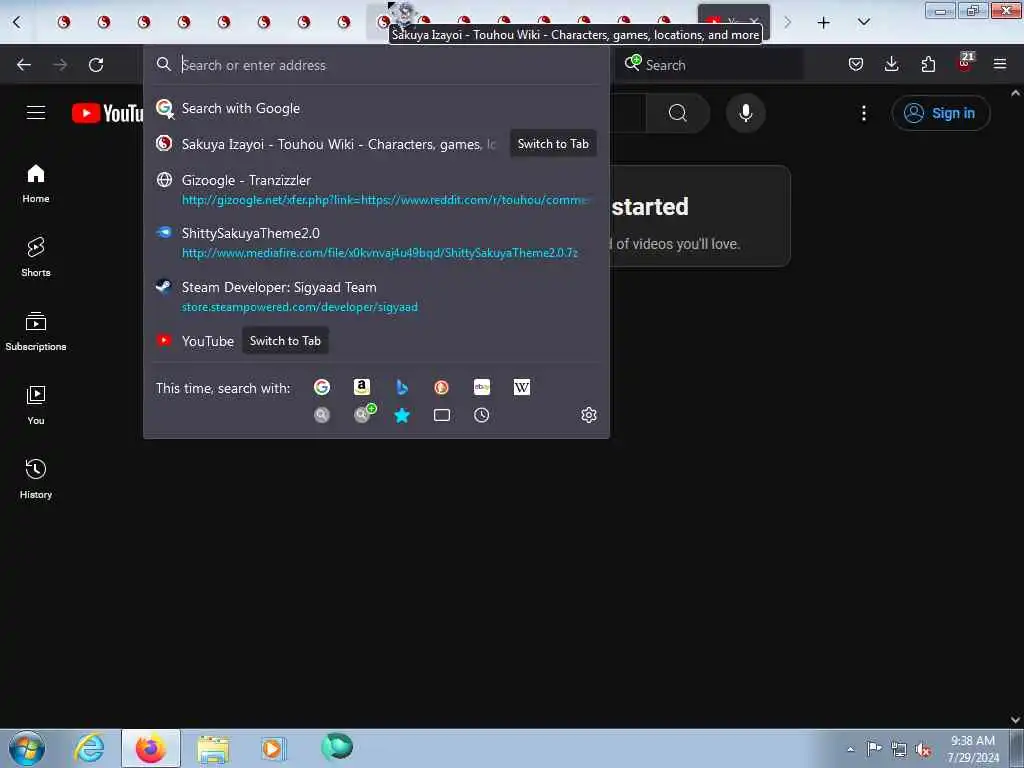Open search settings via the gear icon
The width and height of the screenshot is (1024, 768).
click(x=588, y=415)
